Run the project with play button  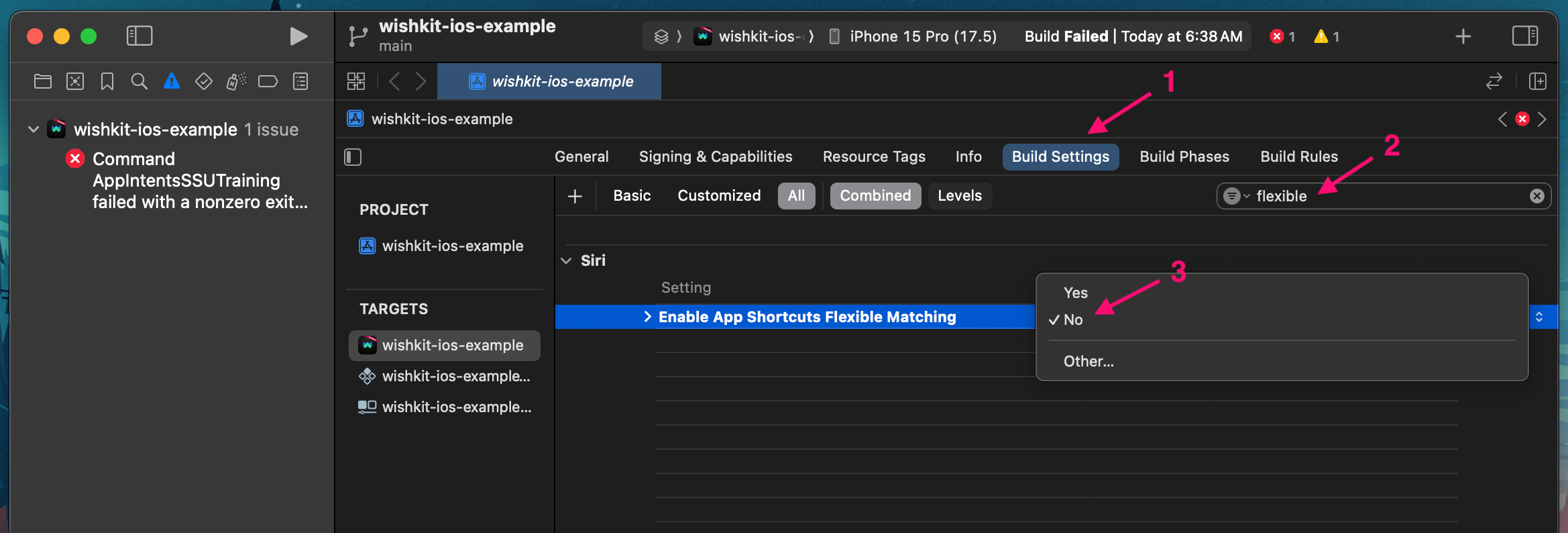(x=298, y=36)
